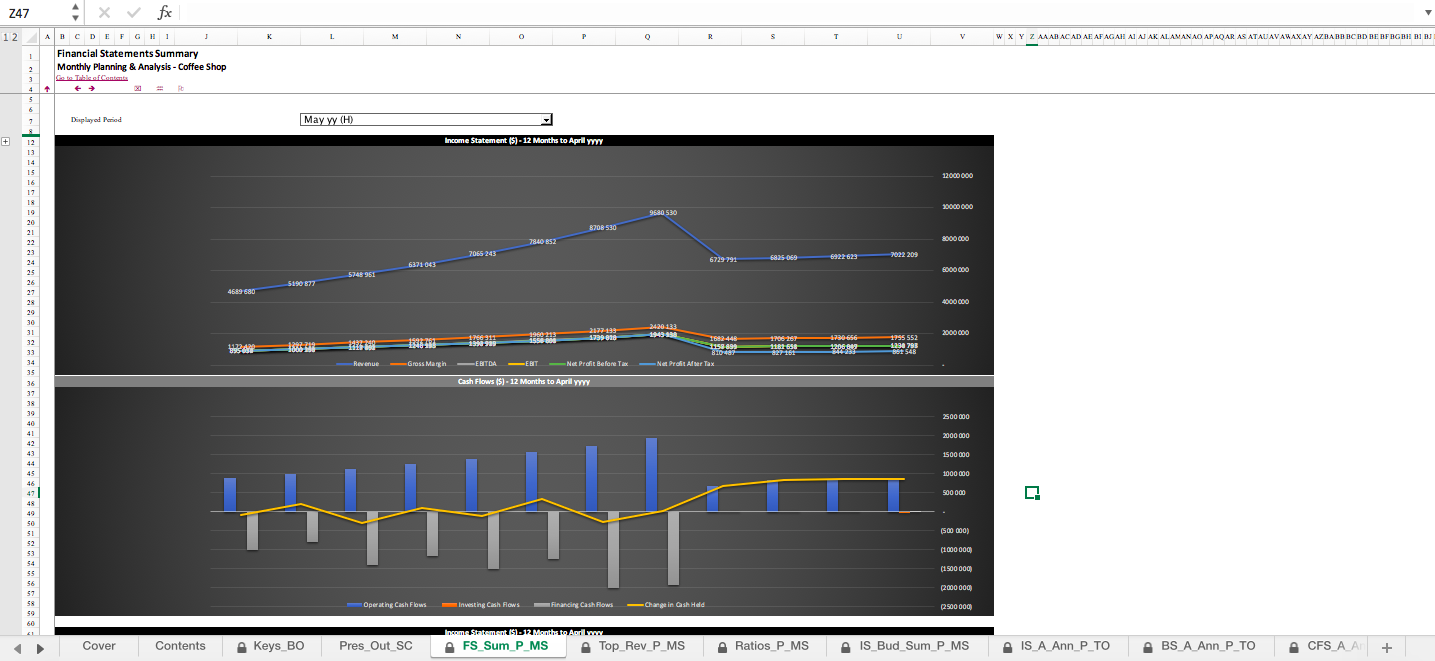Click inside the formula bar input
1435x661 pixels.
pyautogui.click(x=800, y=13)
